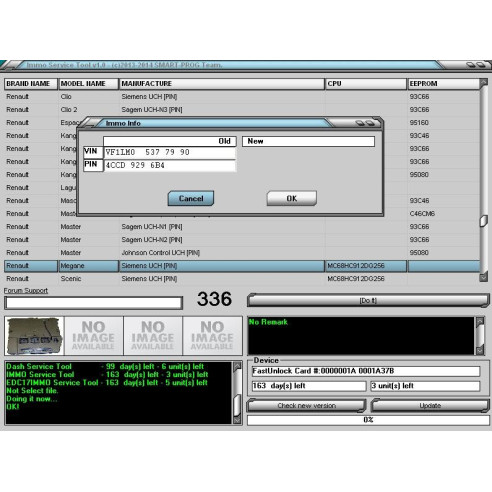Click vehicle list scrollbar up arrow
This screenshot has width=492, height=492.
(484, 82)
